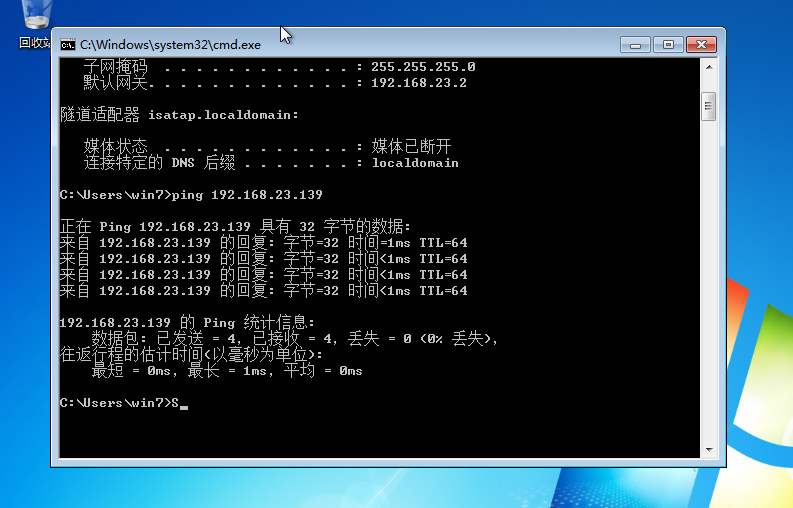
Task: Click the blinking cursor at the last prompt
Action: click(x=184, y=404)
